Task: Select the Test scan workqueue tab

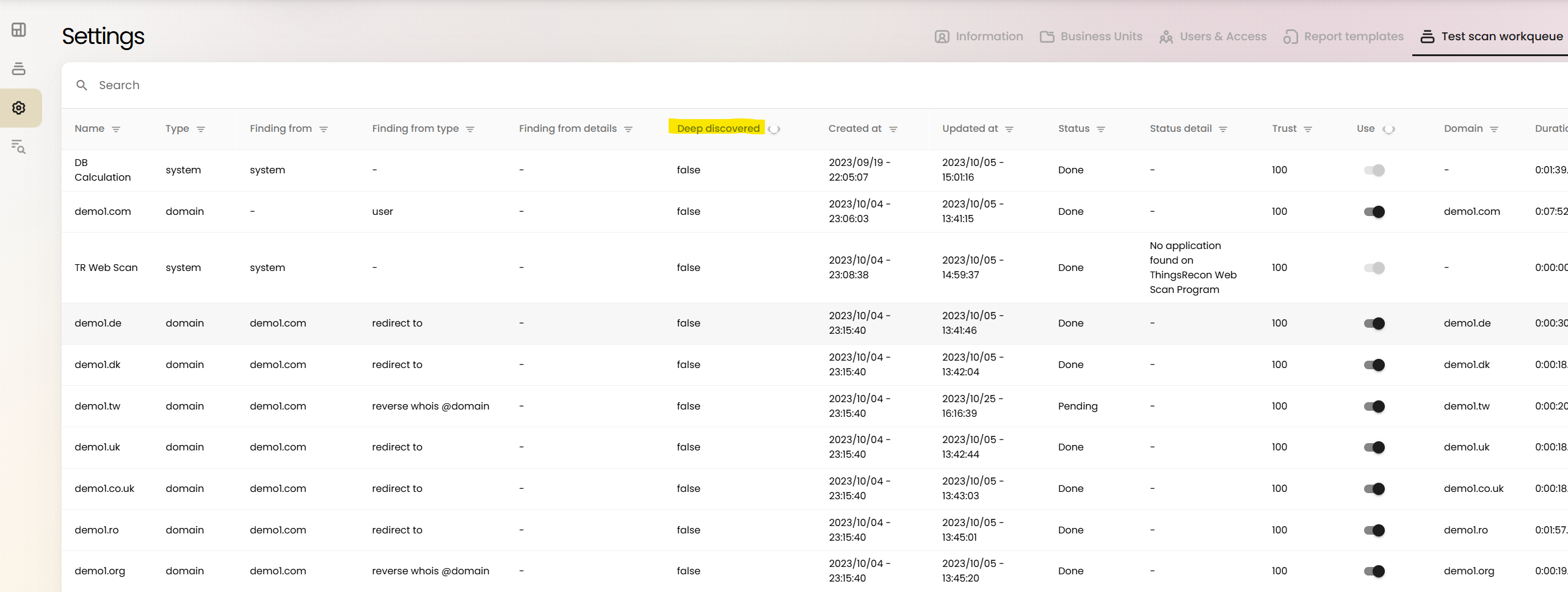Action: 1491,37
